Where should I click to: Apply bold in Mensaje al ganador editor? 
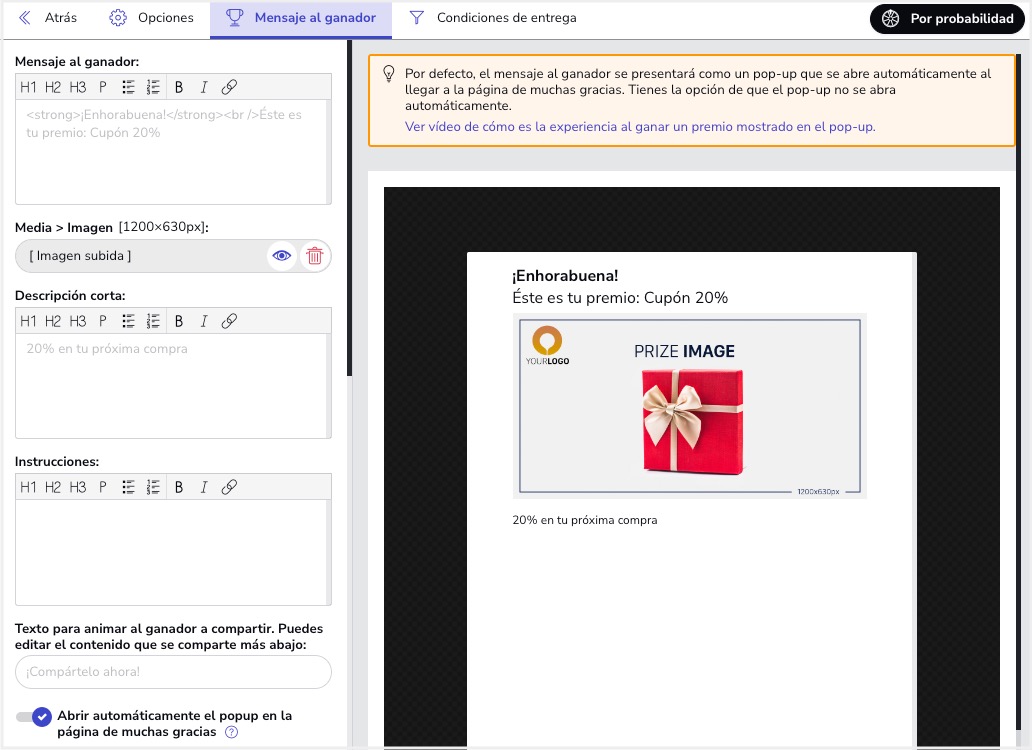(179, 87)
